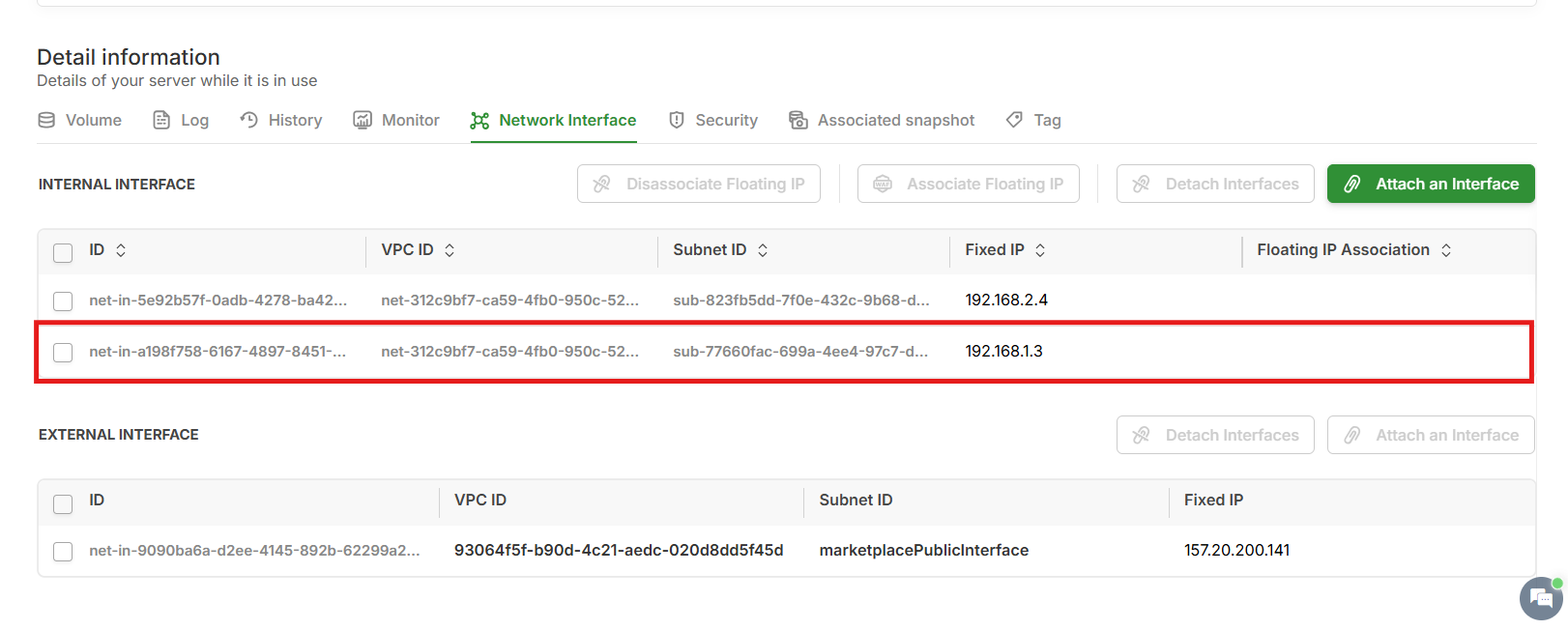
Task: Click the marketplacePublicInterface subnet cell
Action: (x=923, y=551)
